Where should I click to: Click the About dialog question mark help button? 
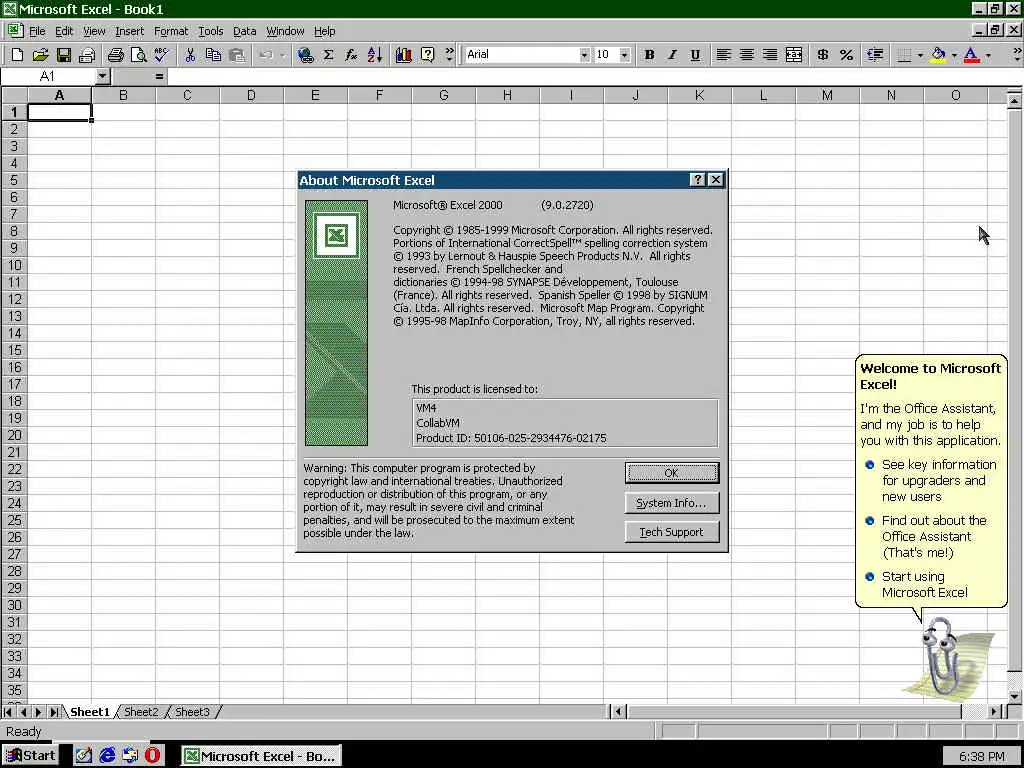pos(697,180)
